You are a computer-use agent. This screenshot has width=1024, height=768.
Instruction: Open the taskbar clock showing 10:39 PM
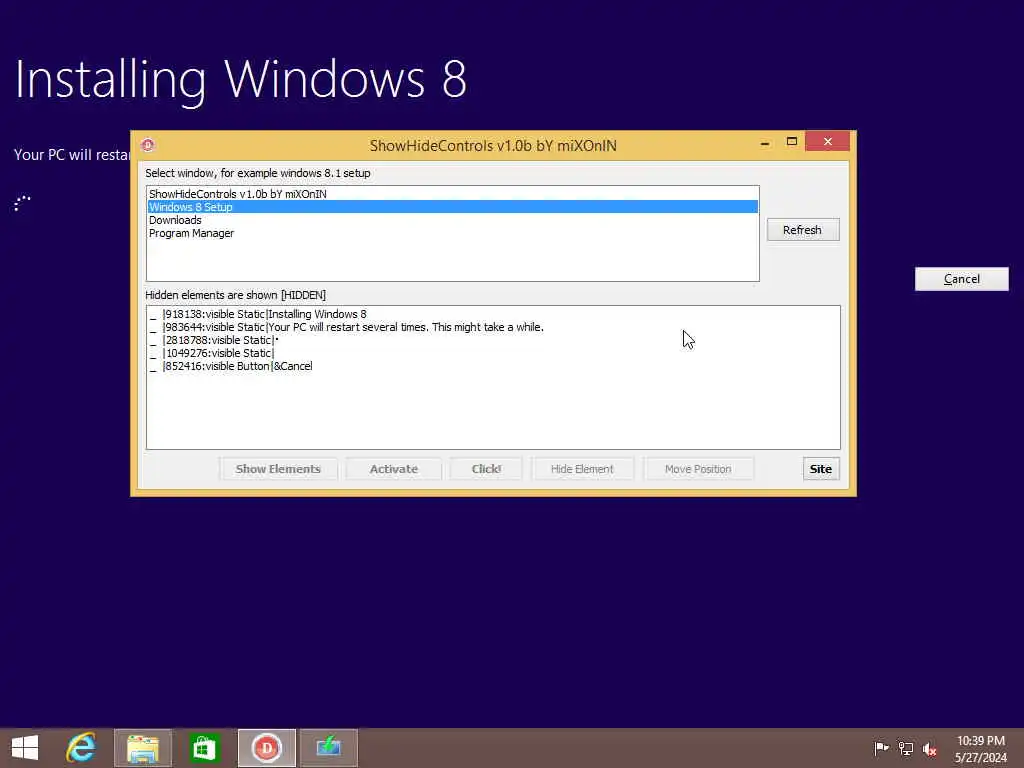(x=980, y=748)
